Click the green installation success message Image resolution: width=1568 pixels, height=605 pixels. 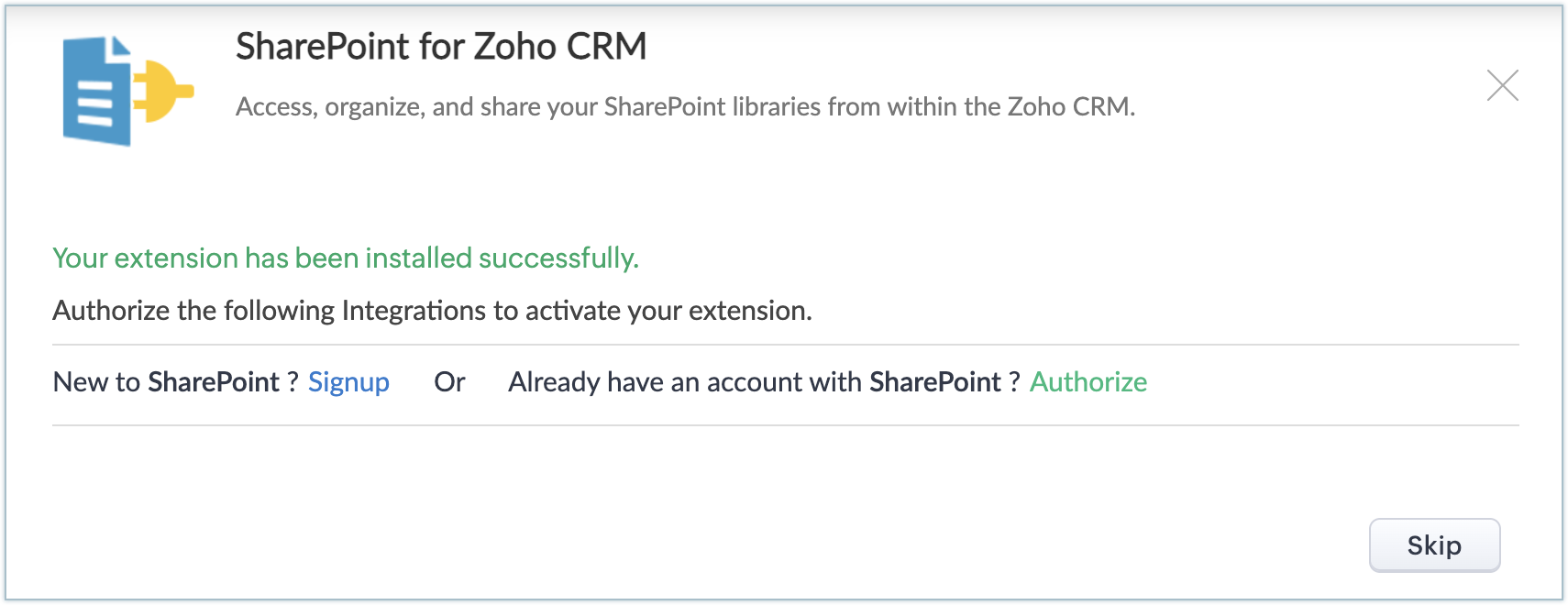coord(345,258)
